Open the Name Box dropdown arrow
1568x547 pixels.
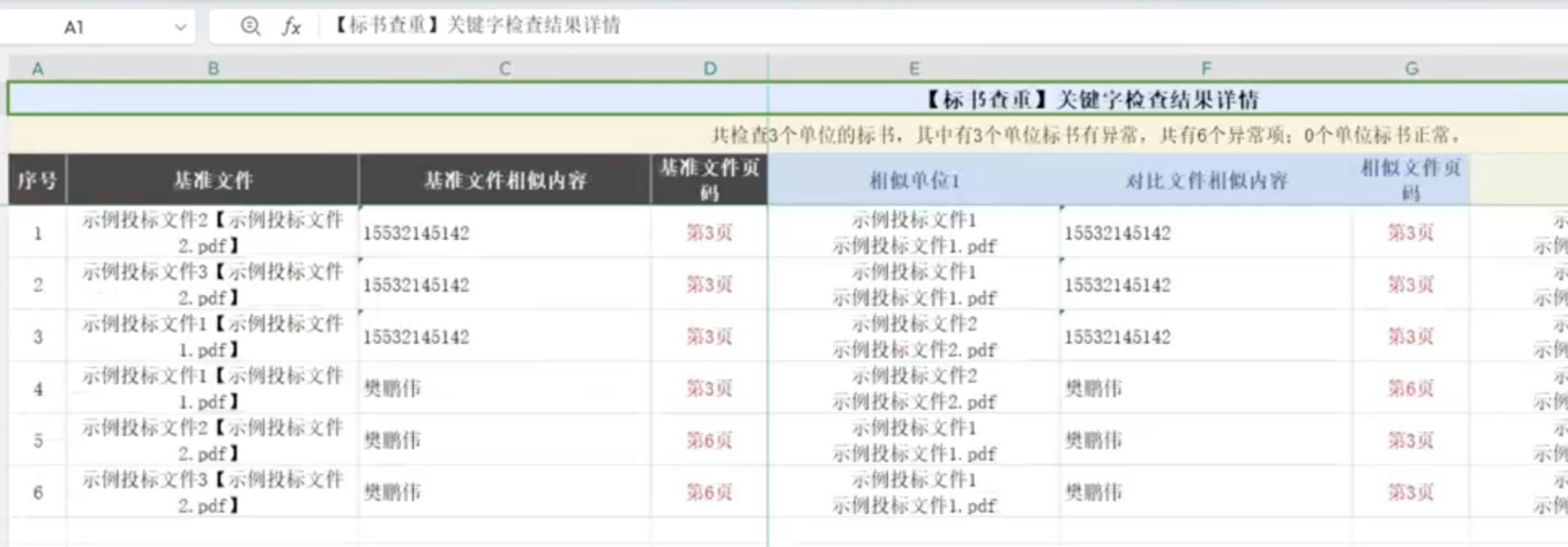point(180,28)
